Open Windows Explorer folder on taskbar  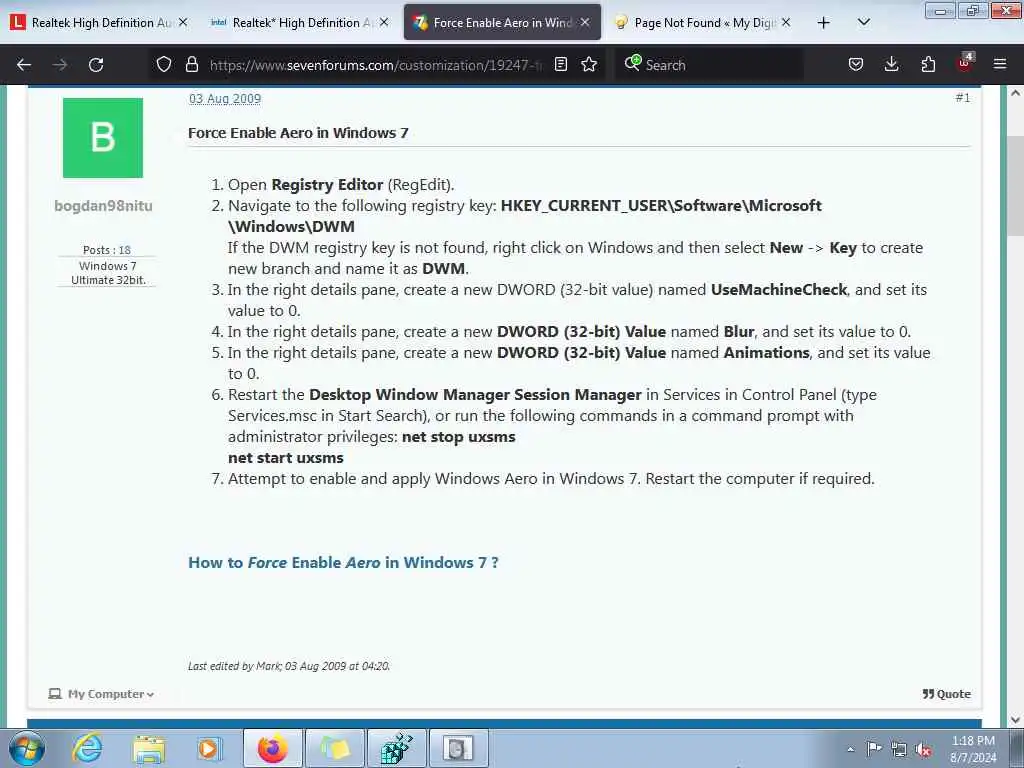149,748
